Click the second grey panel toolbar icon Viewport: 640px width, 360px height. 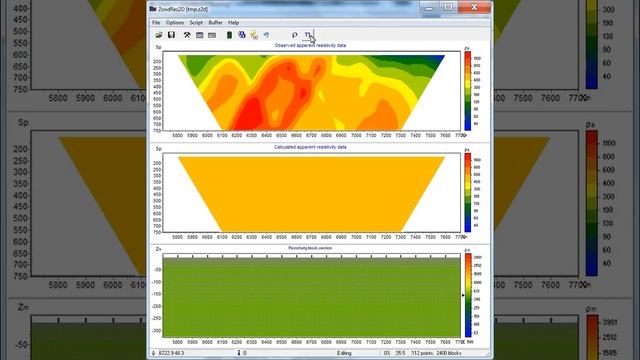(212, 35)
